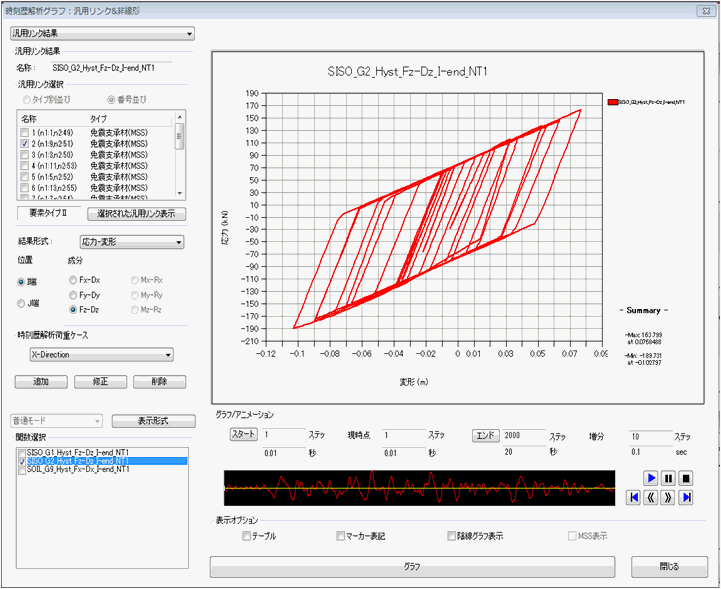The width and height of the screenshot is (721, 589).
Task: Choose the Fx-Dx component
Action: [x=73, y=280]
